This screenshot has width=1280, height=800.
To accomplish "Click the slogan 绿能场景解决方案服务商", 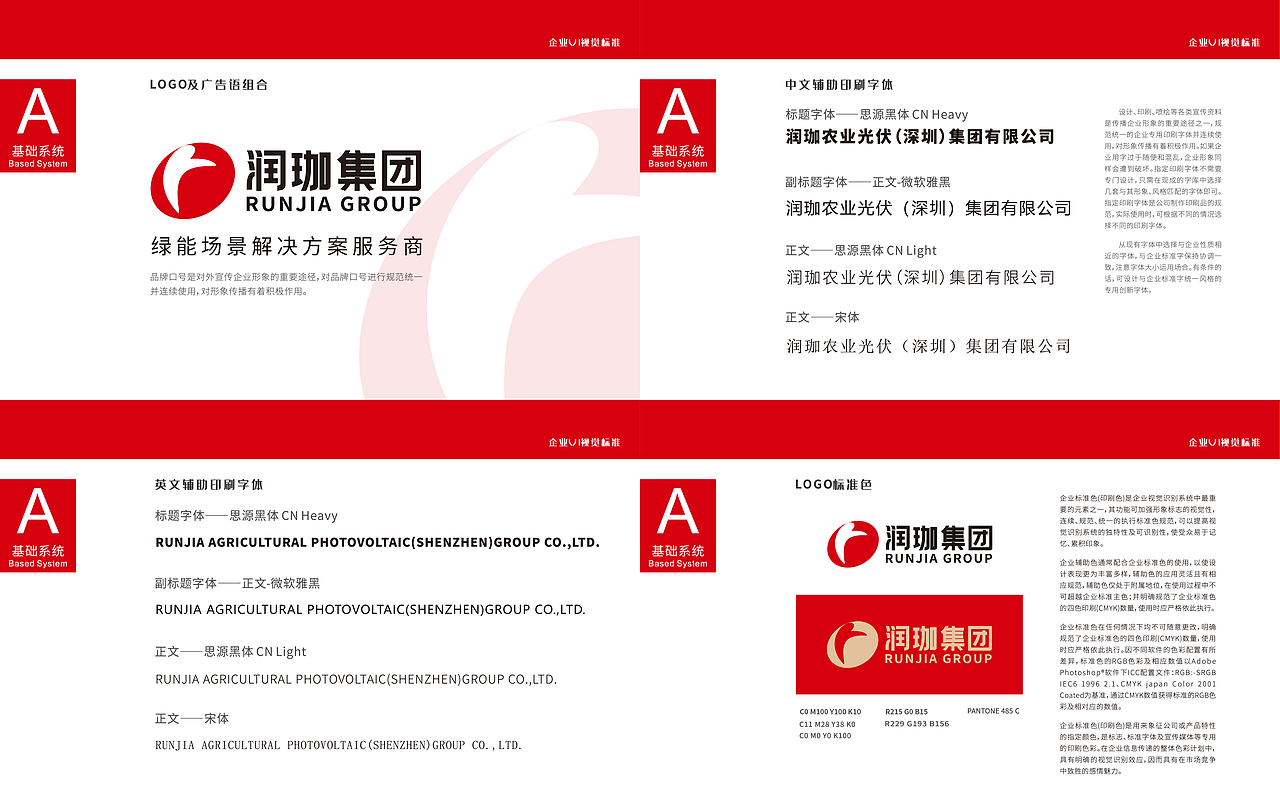I will pos(287,246).
